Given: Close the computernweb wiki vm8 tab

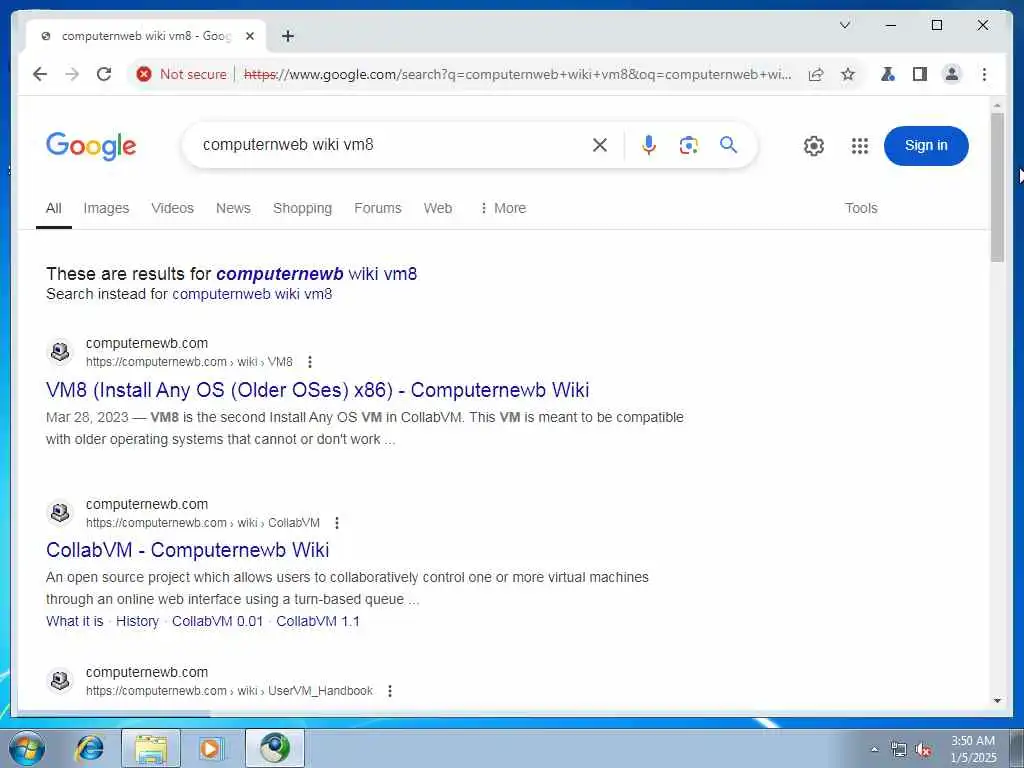Looking at the screenshot, I should click(x=249, y=37).
